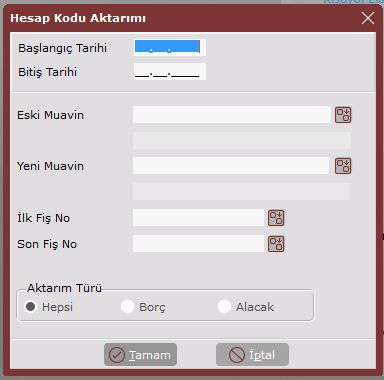Open lookup icon next to Son Fiş No

tap(276, 244)
